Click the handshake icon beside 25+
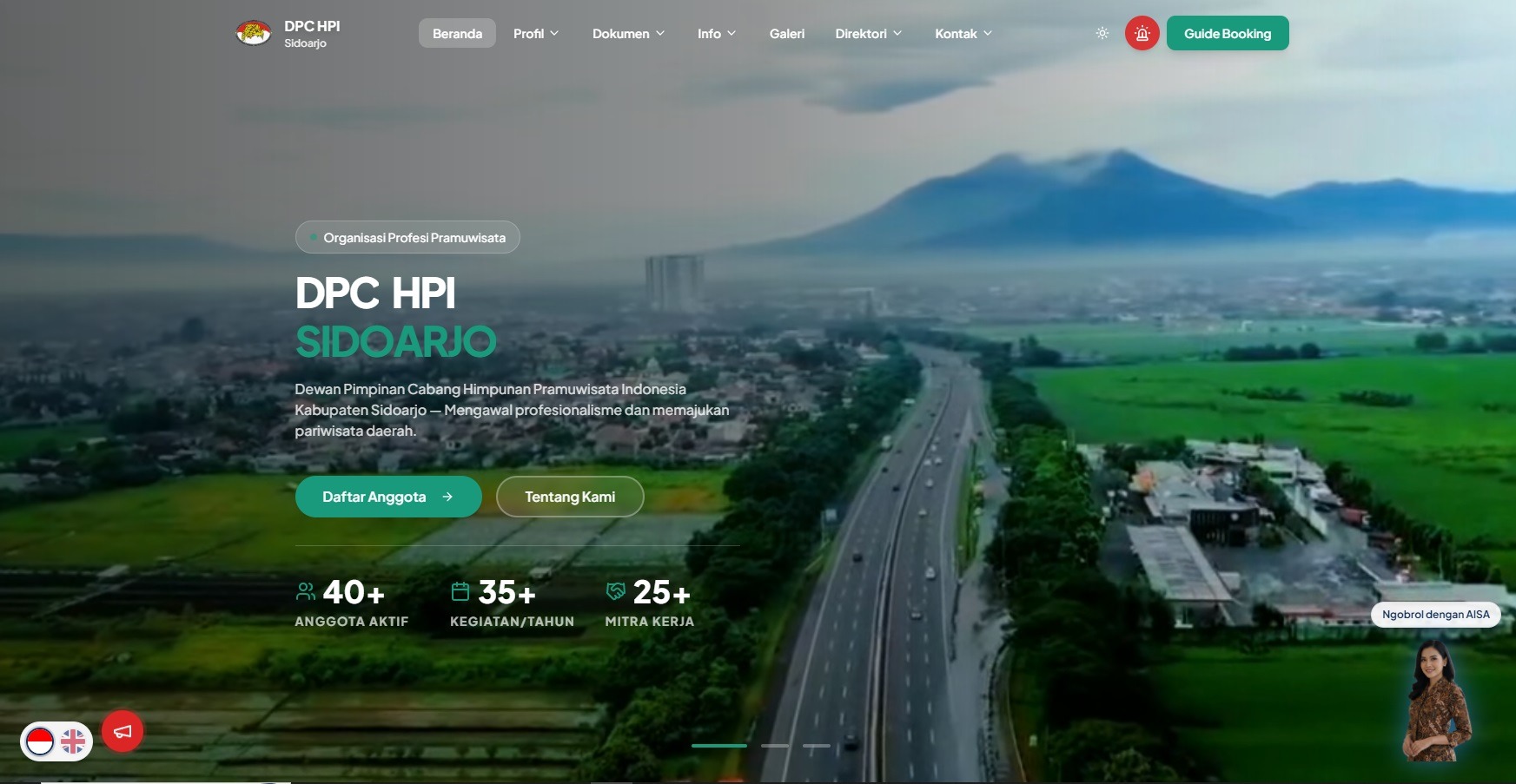Viewport: 1516px width, 784px height. pyautogui.click(x=616, y=592)
